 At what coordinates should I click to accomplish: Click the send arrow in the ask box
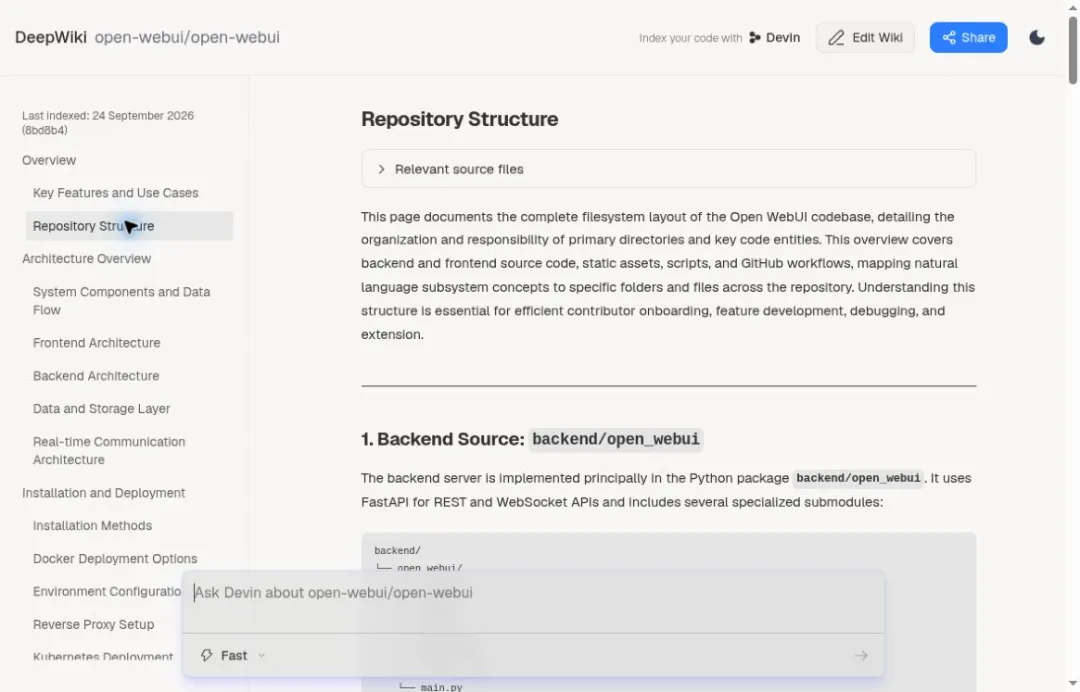861,656
